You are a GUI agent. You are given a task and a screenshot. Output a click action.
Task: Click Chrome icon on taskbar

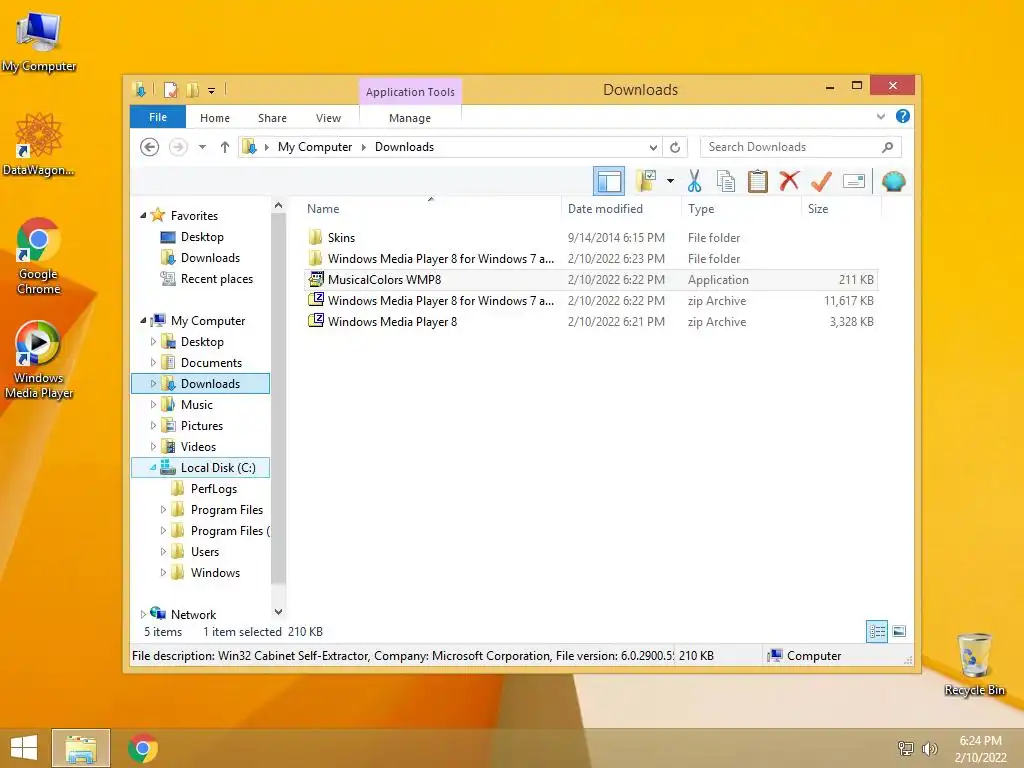pyautogui.click(x=142, y=748)
